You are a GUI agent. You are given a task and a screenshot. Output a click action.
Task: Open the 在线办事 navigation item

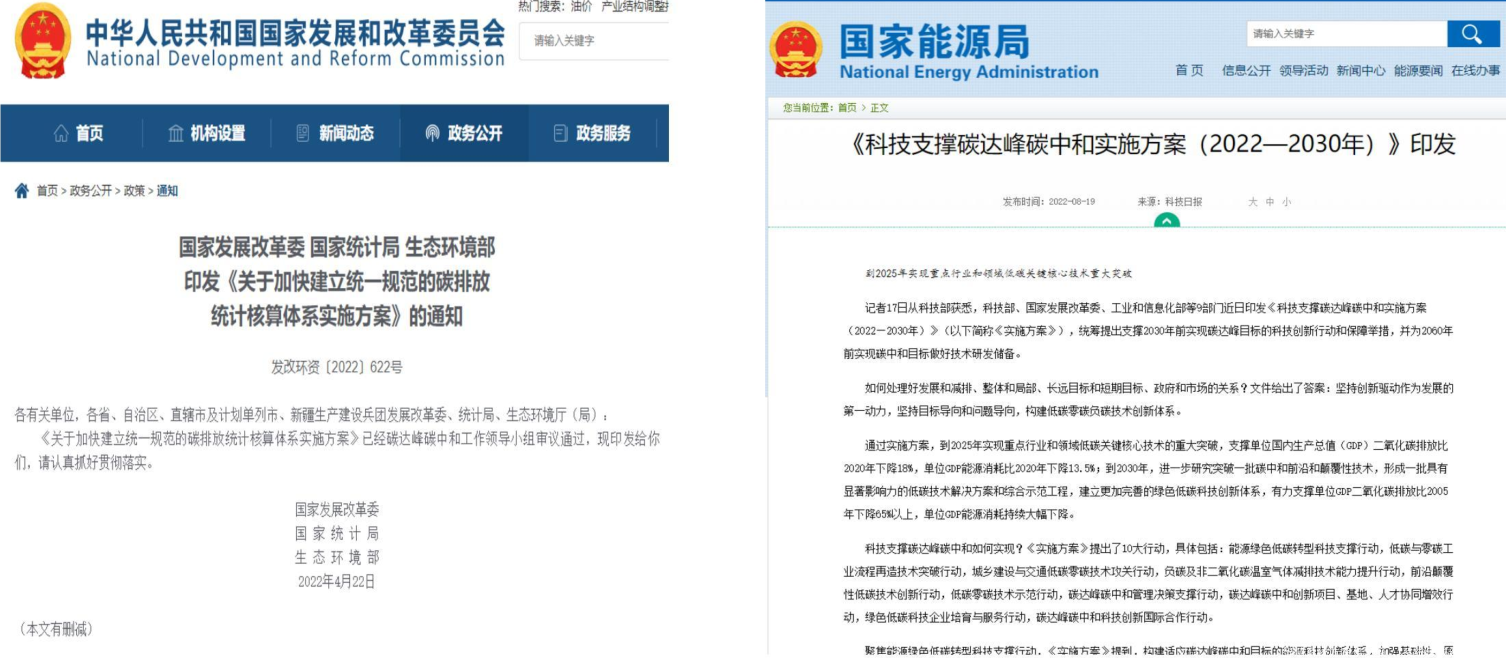[x=1478, y=70]
